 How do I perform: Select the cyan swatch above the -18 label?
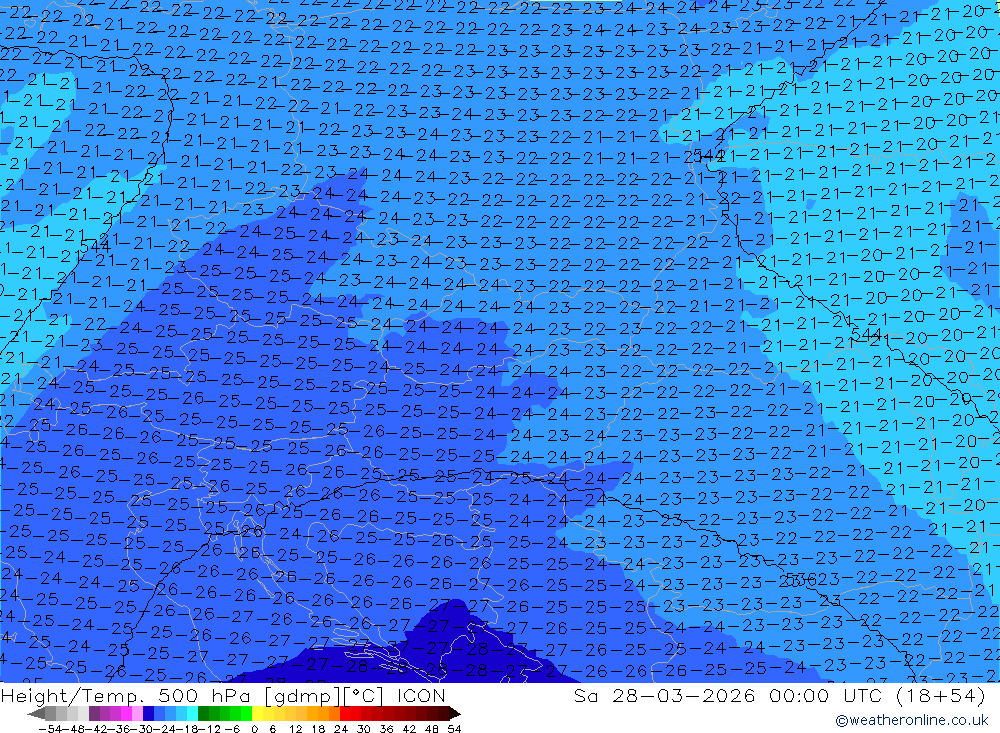pyautogui.click(x=192, y=713)
